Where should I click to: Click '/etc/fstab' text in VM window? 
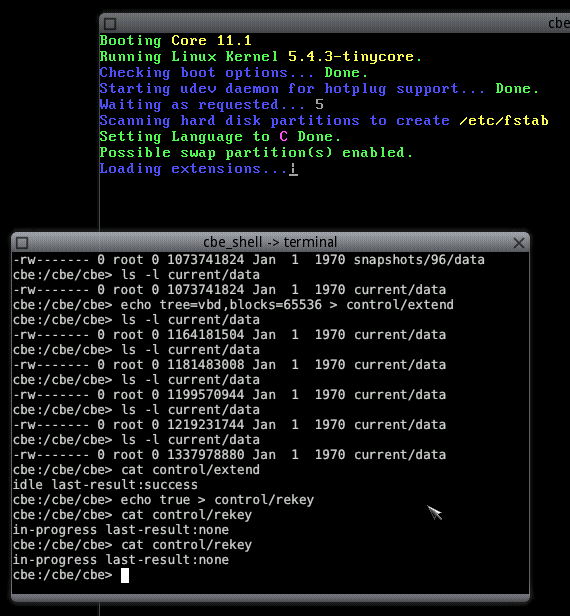click(x=504, y=121)
